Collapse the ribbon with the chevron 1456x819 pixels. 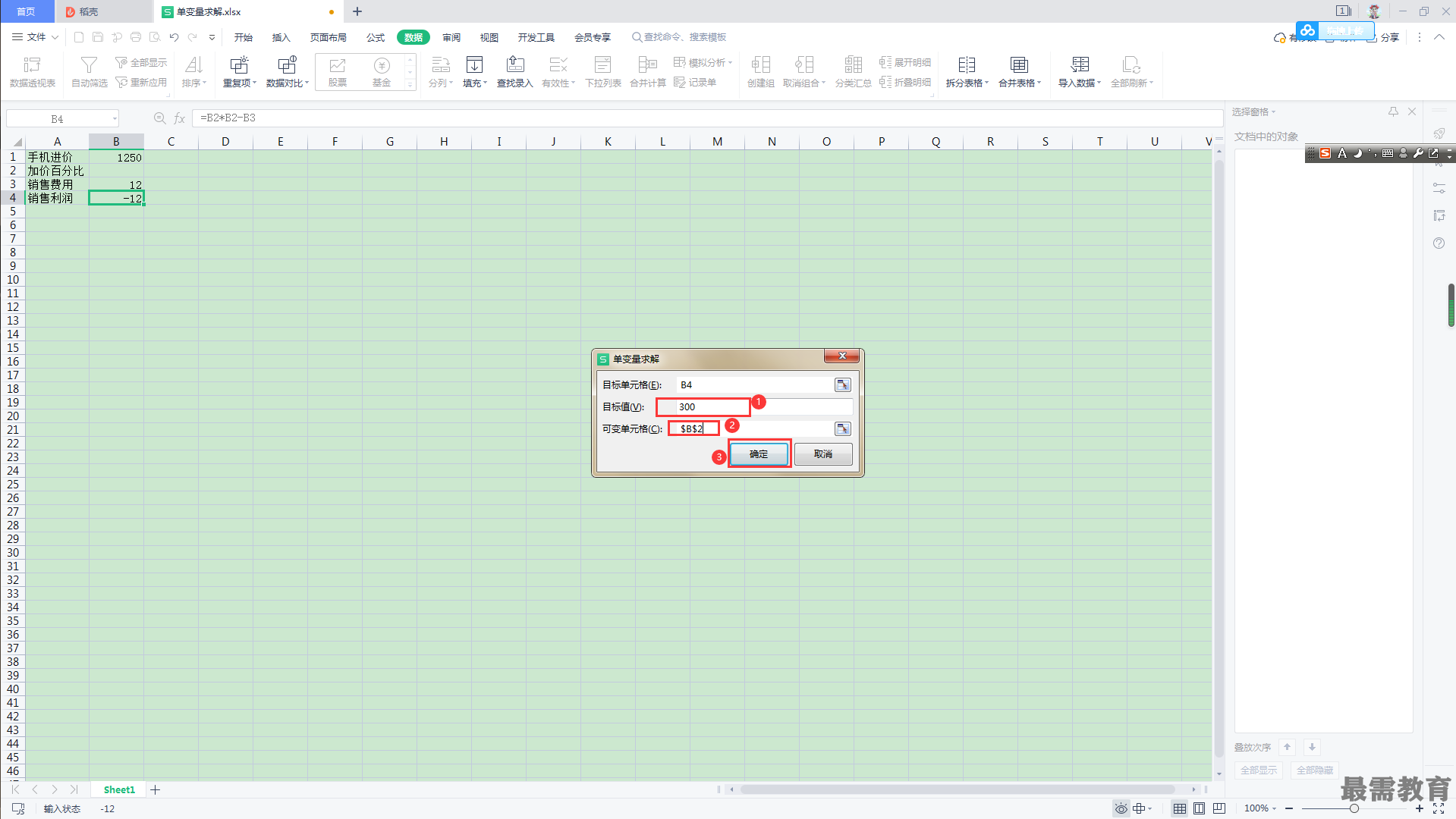coord(1439,37)
